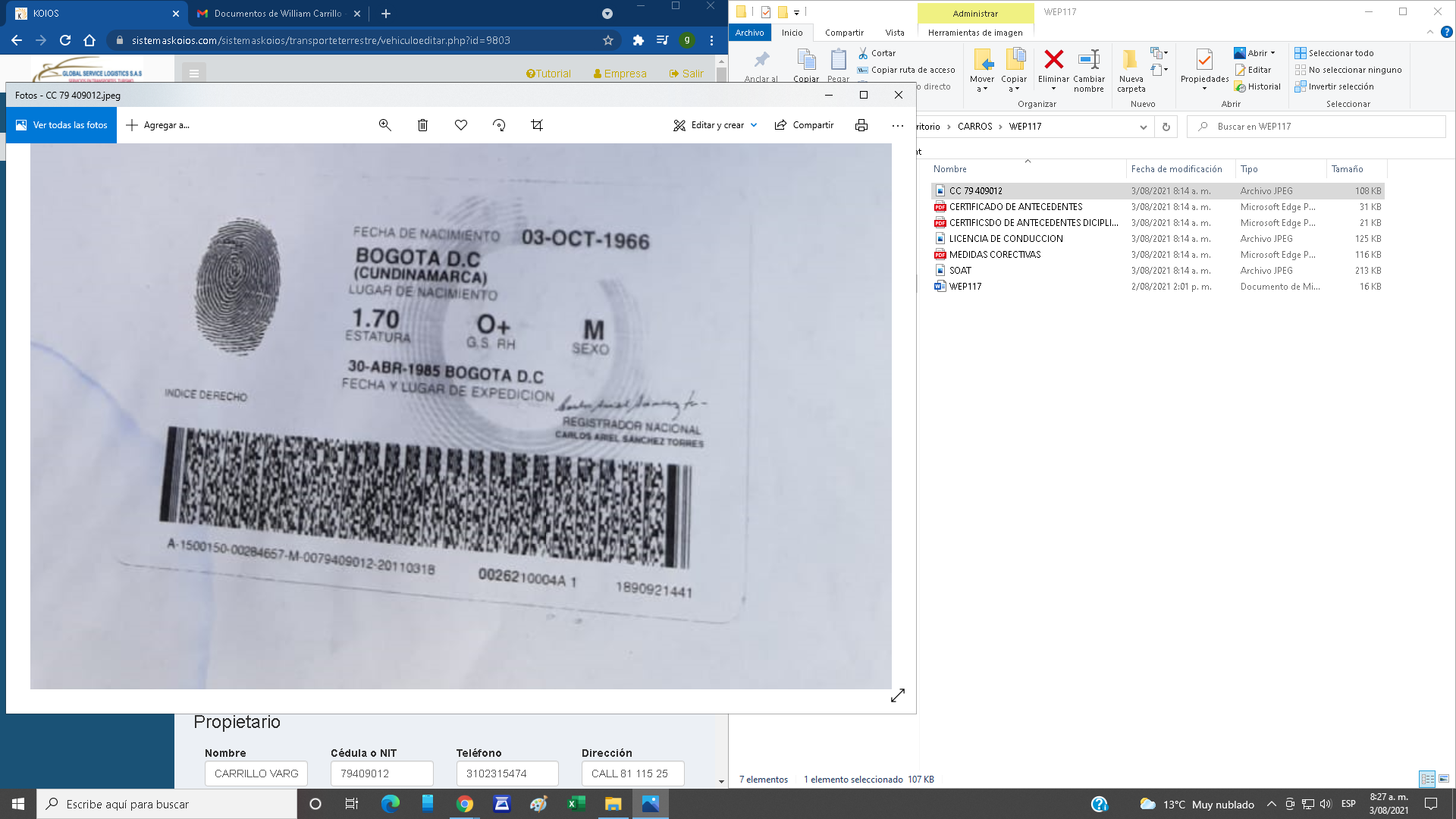Click the trash delete icon in Photos
This screenshot has height=819, width=1456.
[x=422, y=125]
